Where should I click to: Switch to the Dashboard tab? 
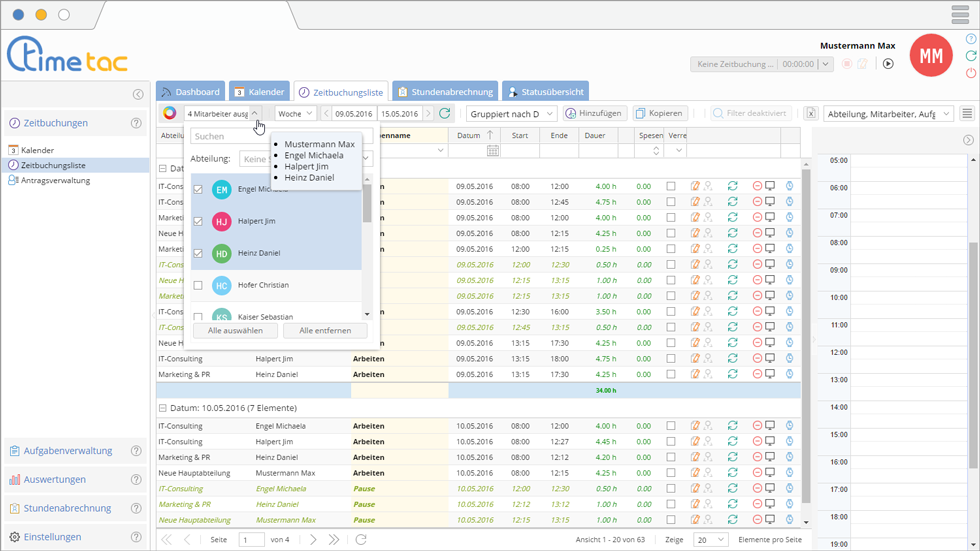click(190, 92)
